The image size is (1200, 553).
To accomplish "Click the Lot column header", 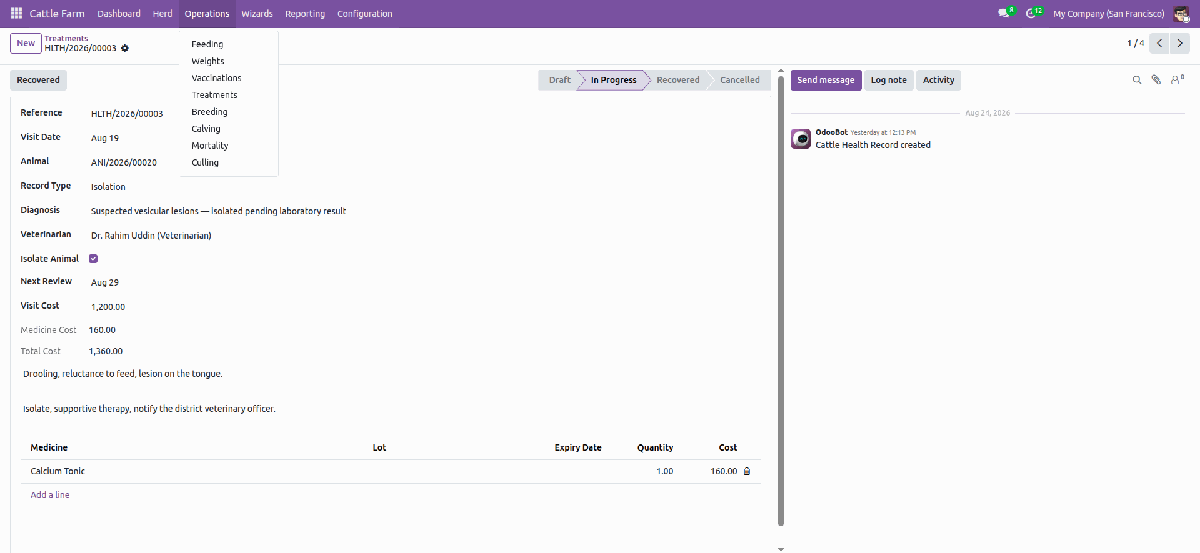I will (x=379, y=448).
